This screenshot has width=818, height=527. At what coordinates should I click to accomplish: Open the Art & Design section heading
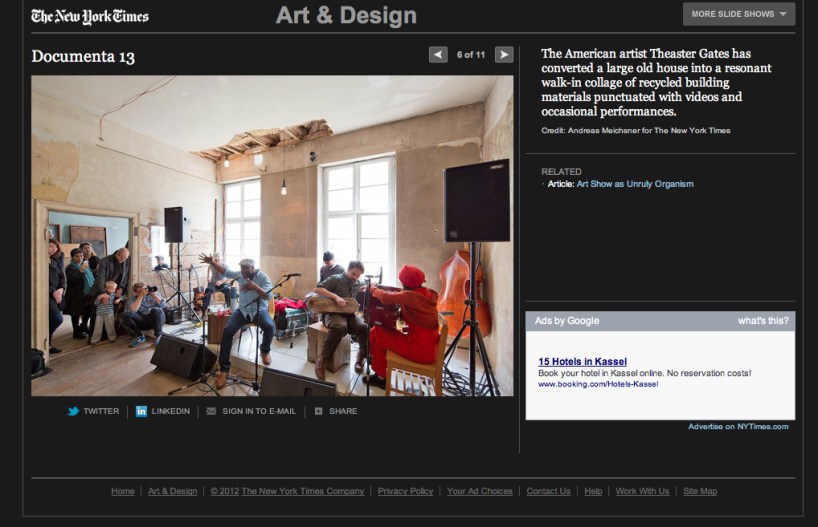(x=346, y=15)
